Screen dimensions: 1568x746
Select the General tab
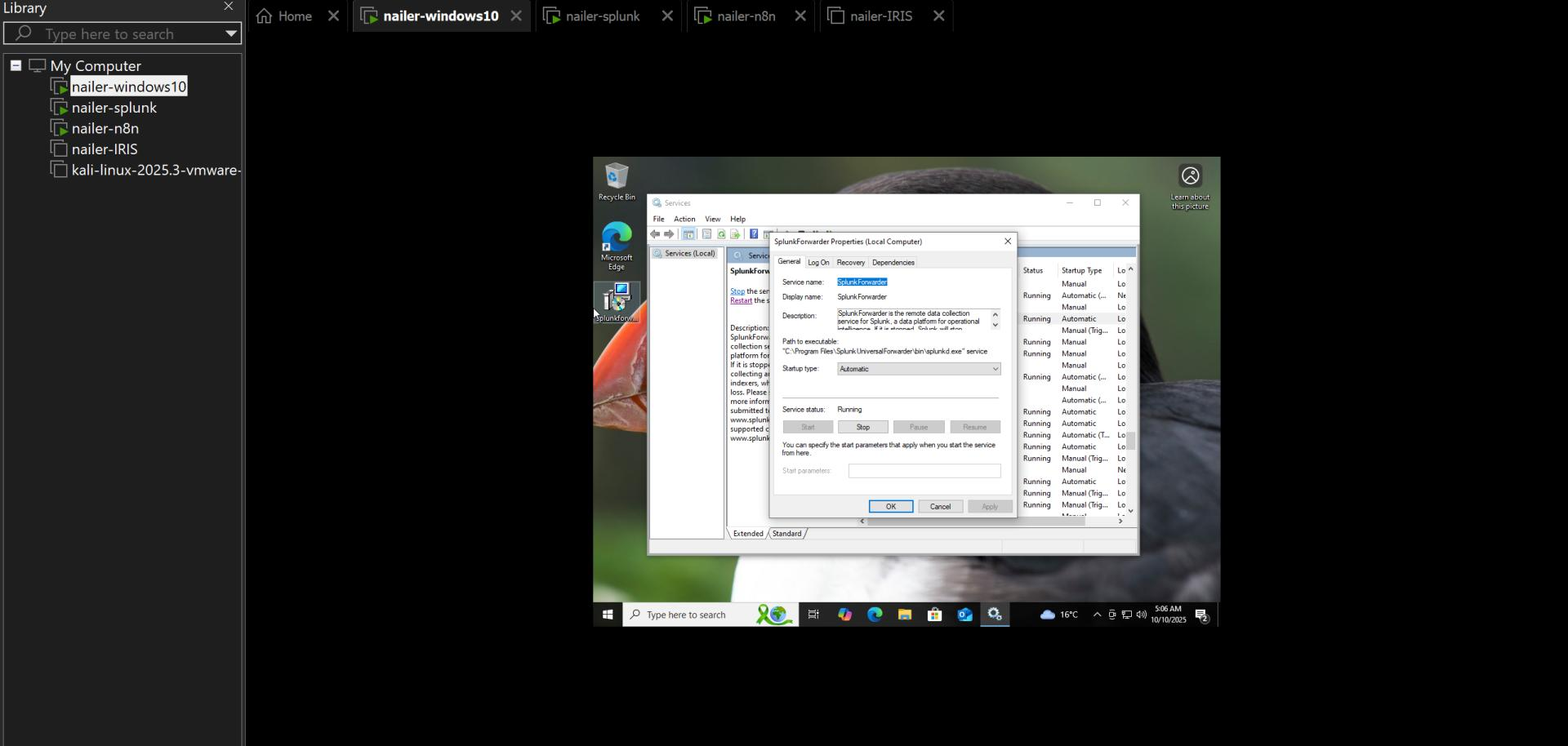(789, 261)
